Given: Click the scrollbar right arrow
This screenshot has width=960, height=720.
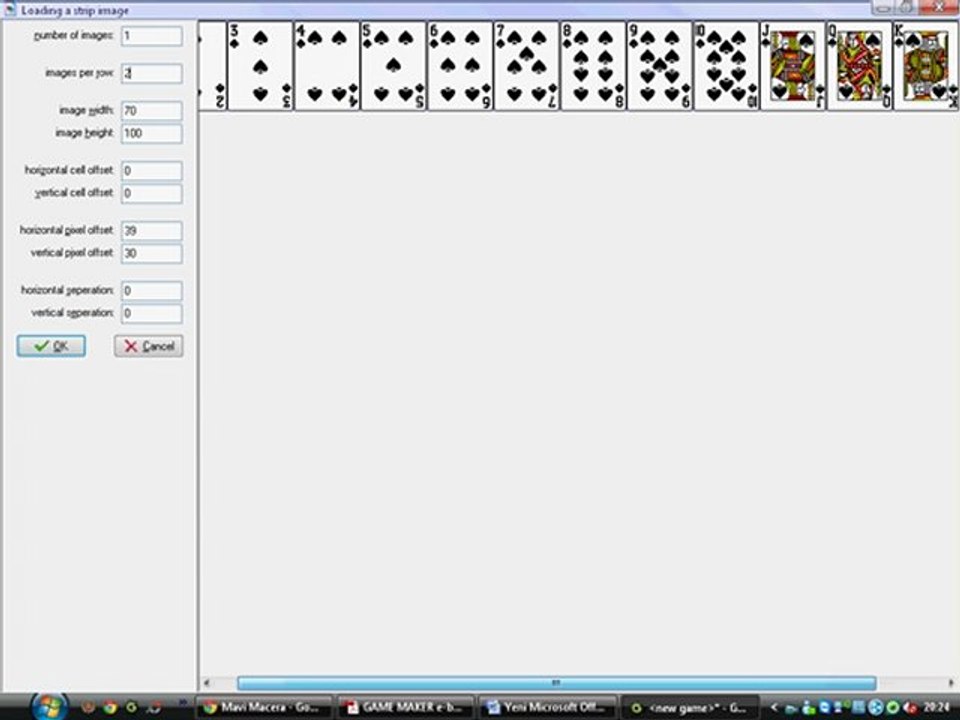Looking at the screenshot, I should [951, 683].
